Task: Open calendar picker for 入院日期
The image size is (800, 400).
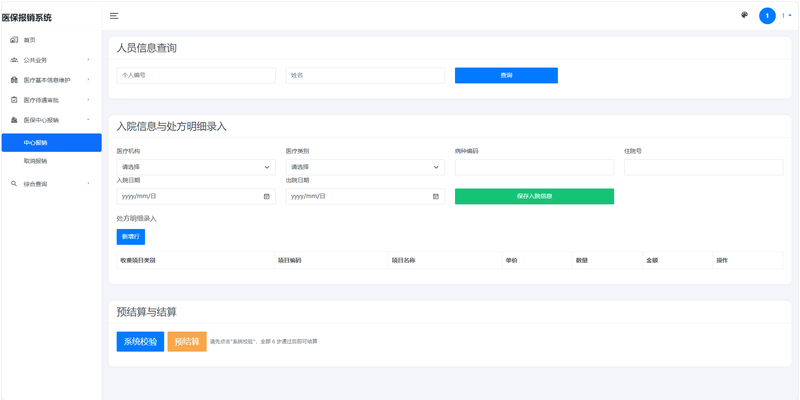Action: click(266, 196)
